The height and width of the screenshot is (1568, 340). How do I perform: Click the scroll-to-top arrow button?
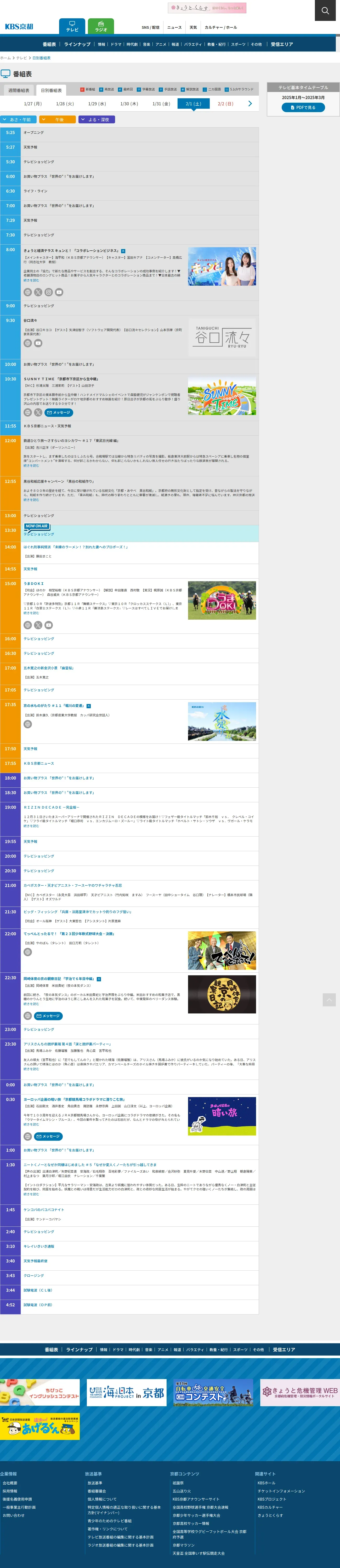coord(329,1000)
